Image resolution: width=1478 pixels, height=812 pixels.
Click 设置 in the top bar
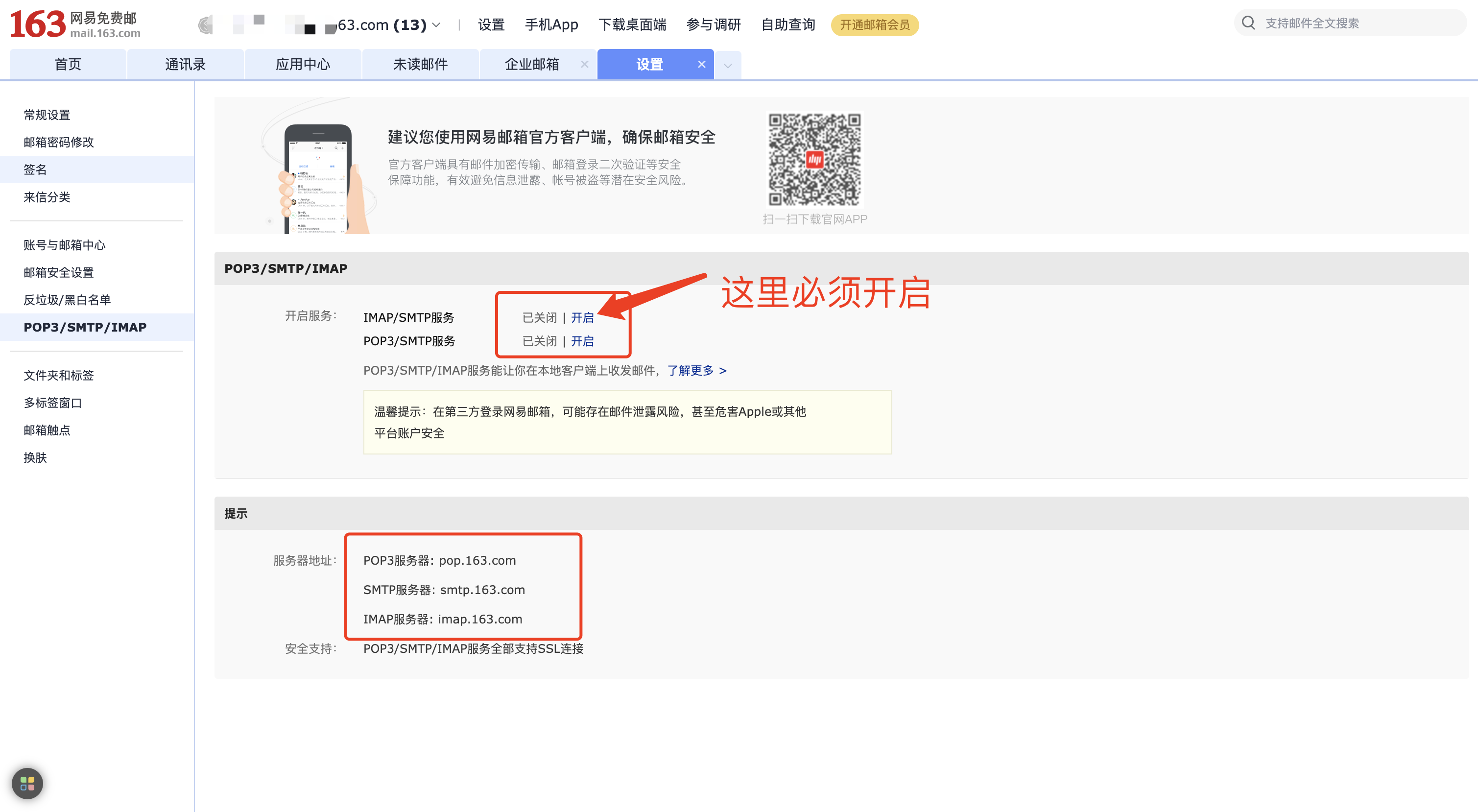[x=491, y=24]
